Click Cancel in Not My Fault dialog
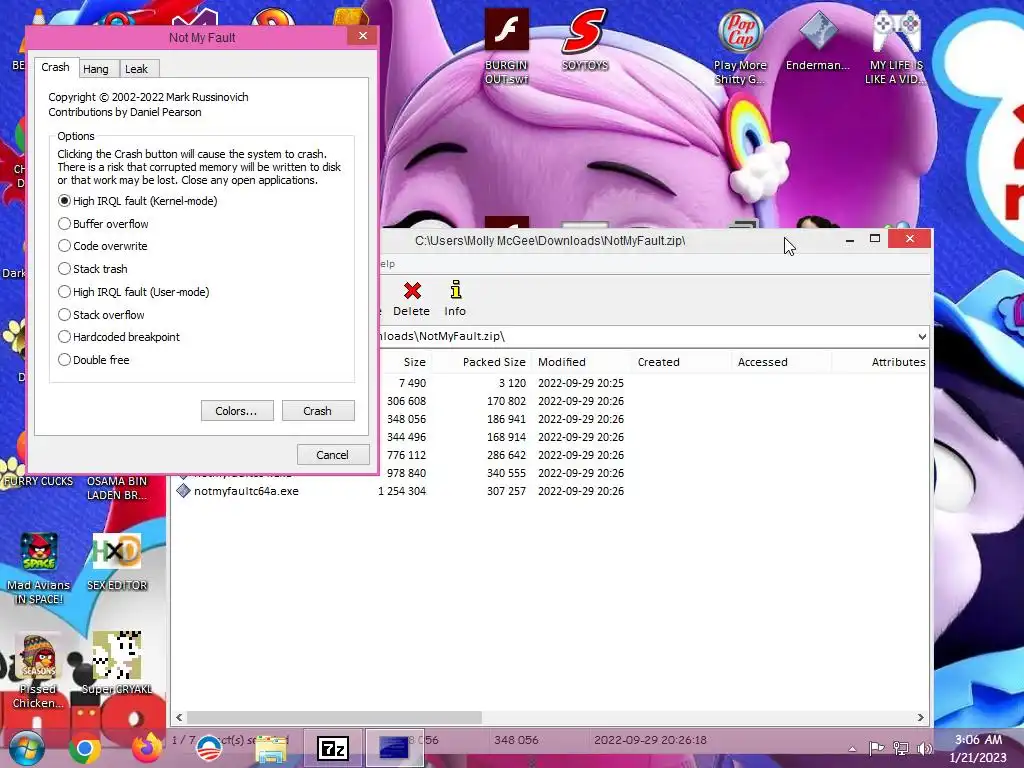 pos(333,455)
